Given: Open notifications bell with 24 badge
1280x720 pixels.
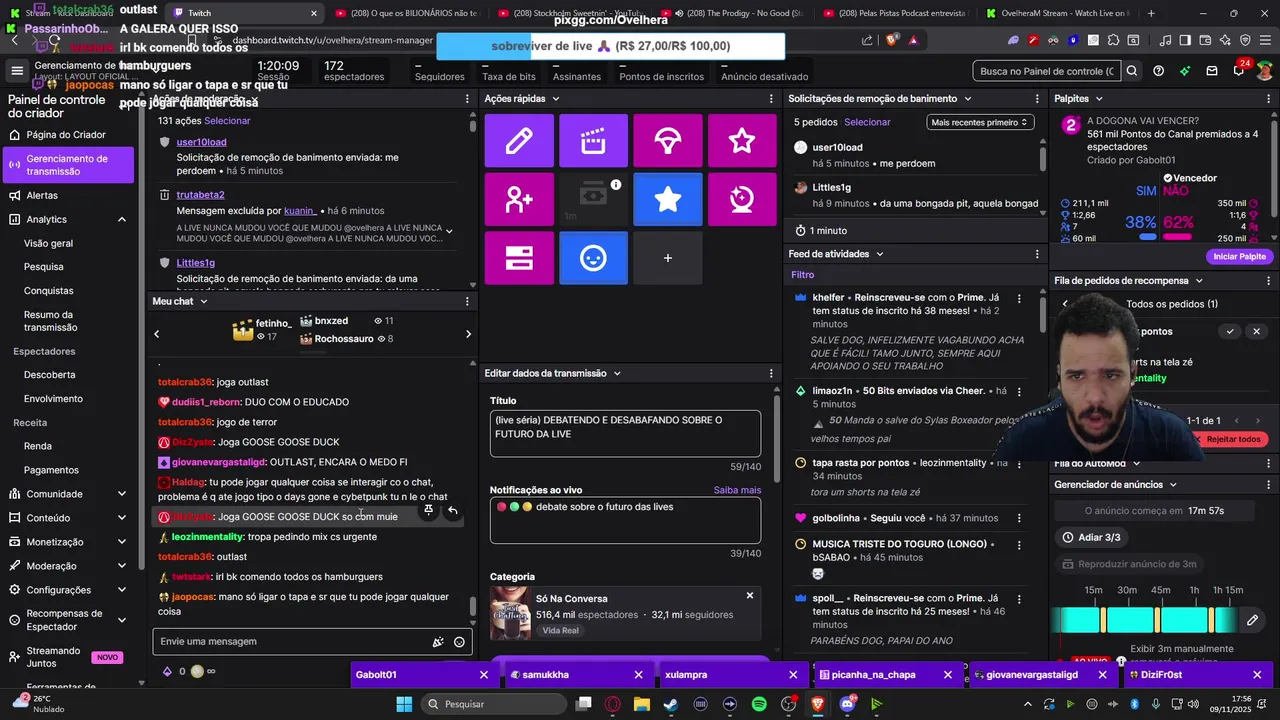Looking at the screenshot, I should (x=1238, y=71).
